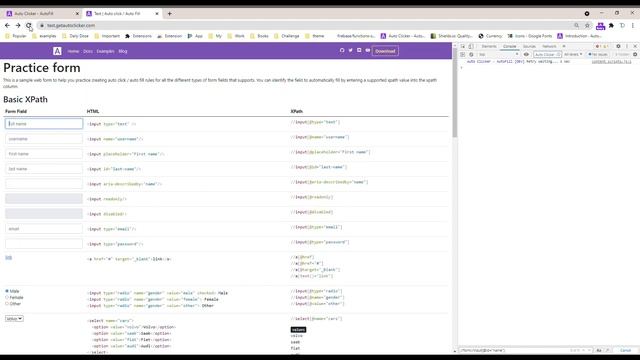Open the Popular bookmark folder
640x360 pixels.
(x=16, y=36)
